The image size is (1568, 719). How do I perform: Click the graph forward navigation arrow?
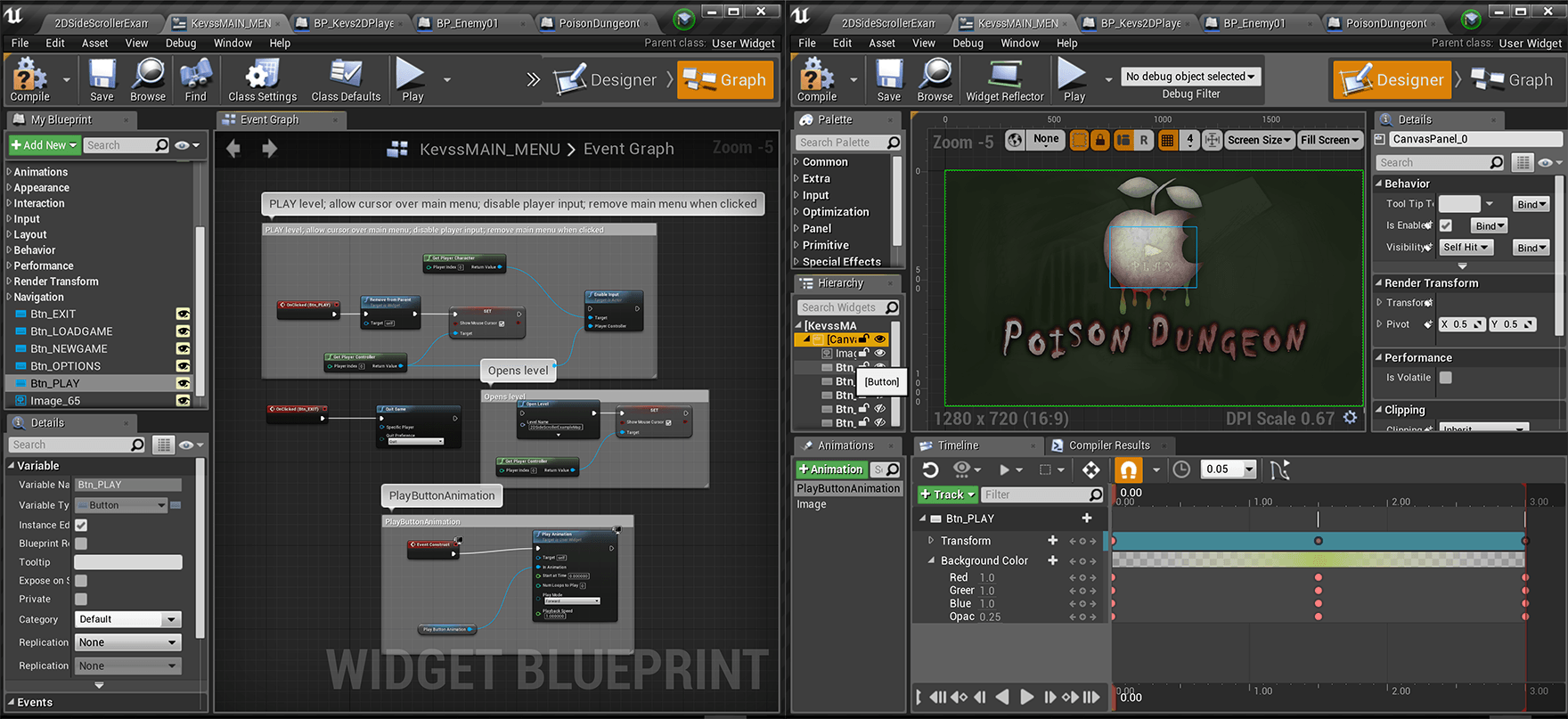click(269, 149)
